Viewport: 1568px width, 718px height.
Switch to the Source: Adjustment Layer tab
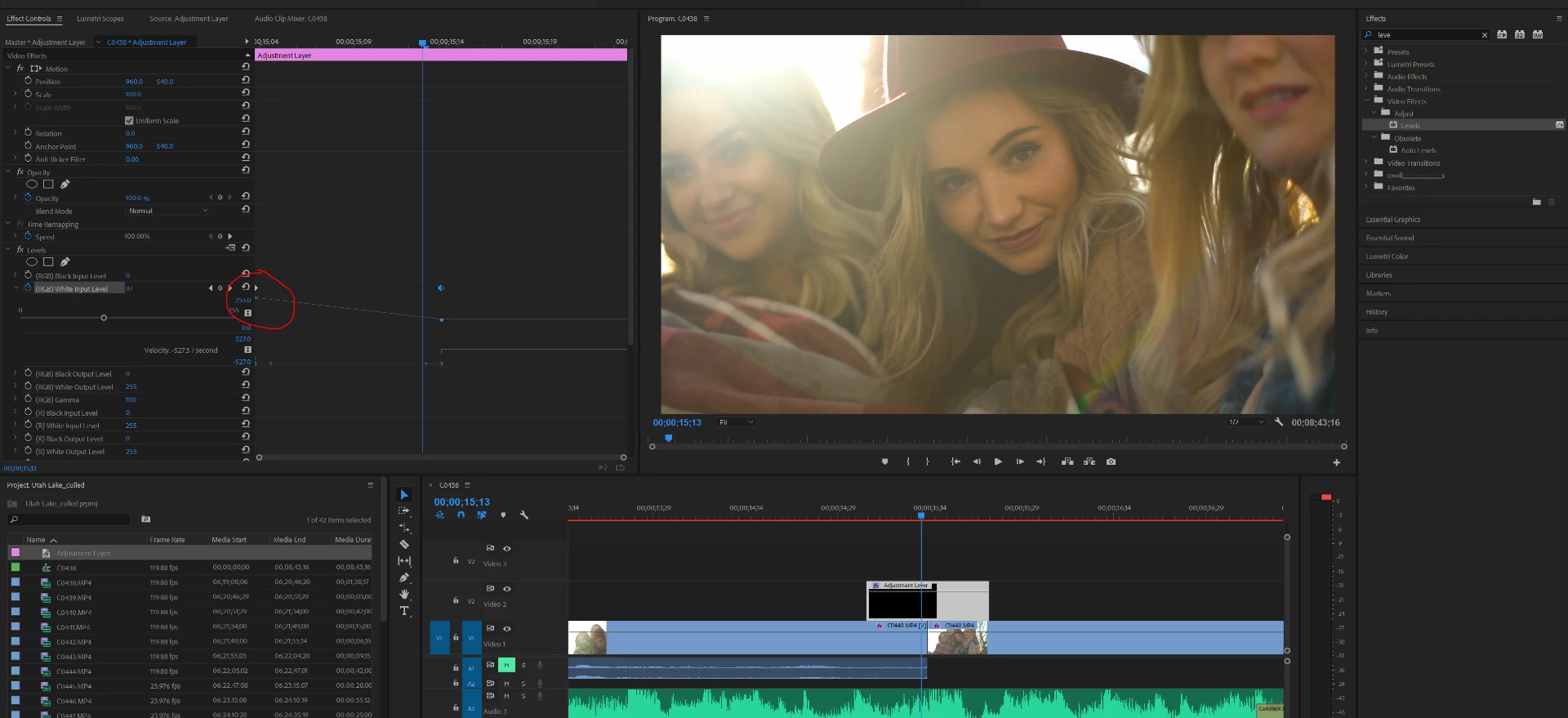click(189, 19)
